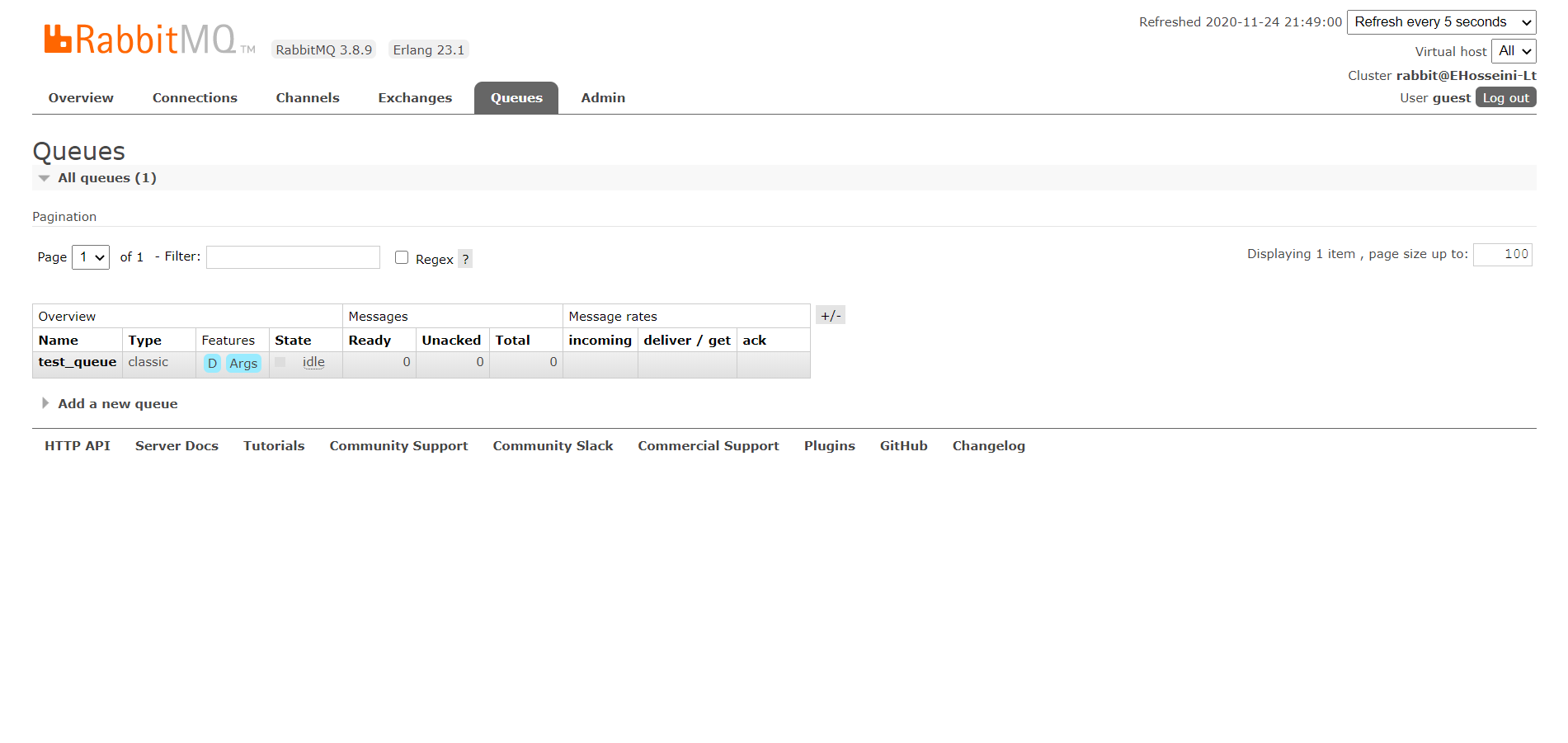The image size is (1568, 743).
Task: Sort by the Ready column header
Action: [370, 341]
